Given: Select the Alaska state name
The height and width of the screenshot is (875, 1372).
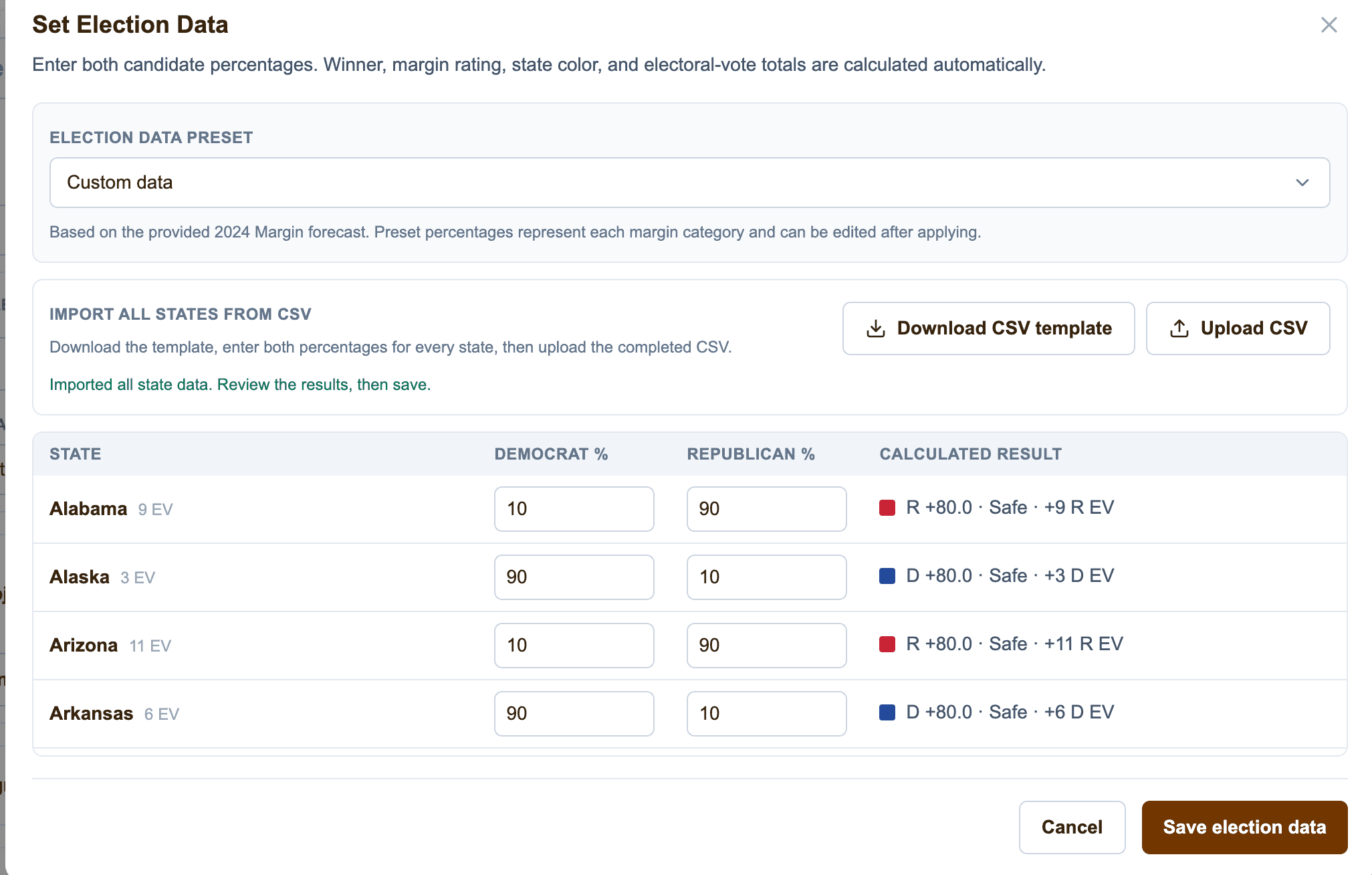Looking at the screenshot, I should point(80,577).
